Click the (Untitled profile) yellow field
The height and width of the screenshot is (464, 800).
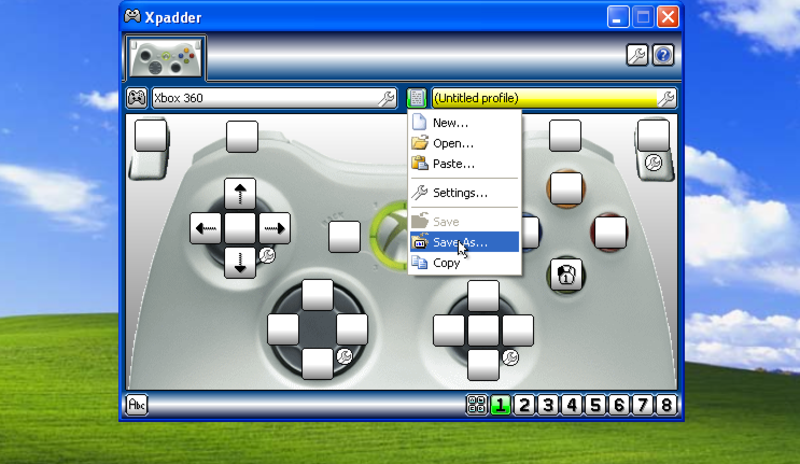(x=555, y=98)
